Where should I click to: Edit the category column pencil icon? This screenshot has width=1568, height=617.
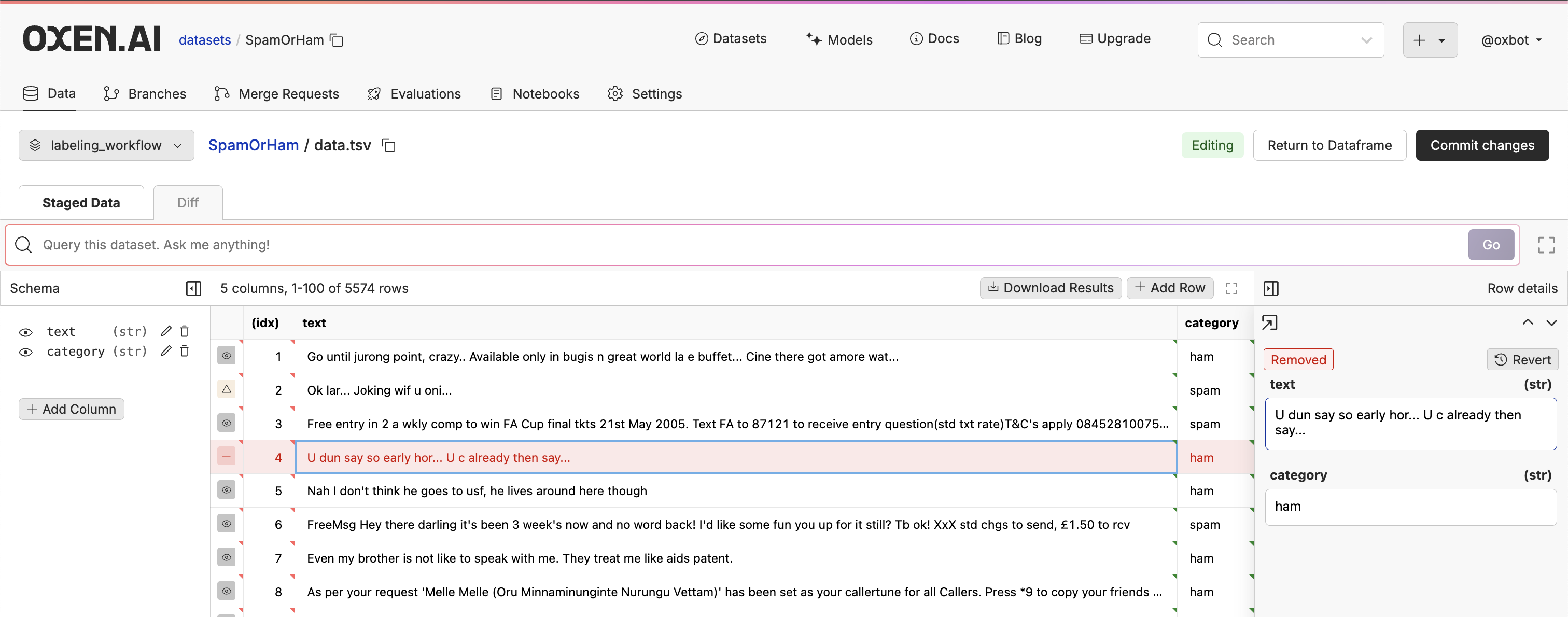pyautogui.click(x=165, y=351)
